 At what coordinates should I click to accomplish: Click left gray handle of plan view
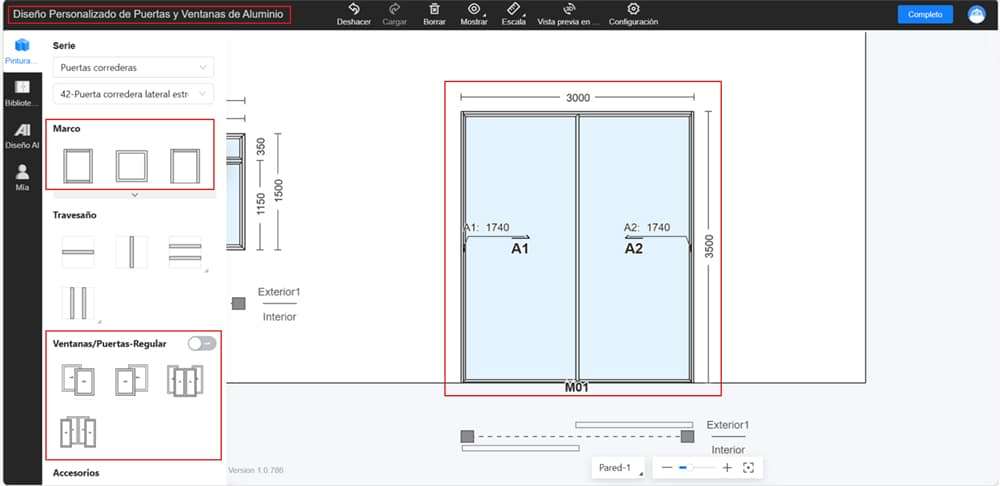[467, 436]
